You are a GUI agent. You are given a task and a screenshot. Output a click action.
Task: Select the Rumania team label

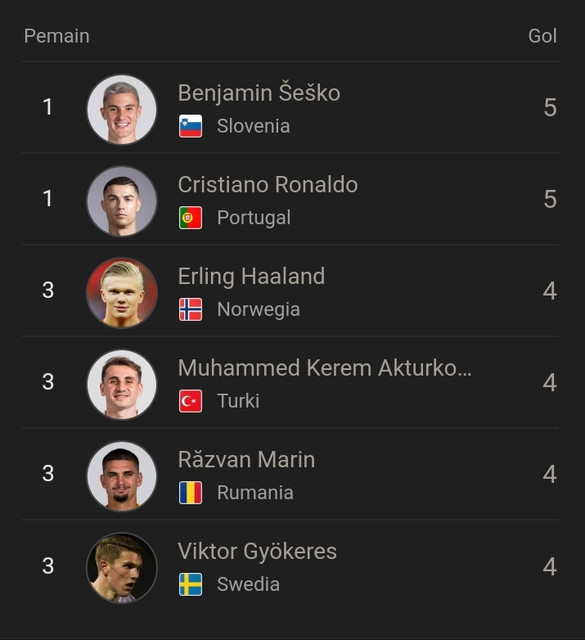(255, 493)
